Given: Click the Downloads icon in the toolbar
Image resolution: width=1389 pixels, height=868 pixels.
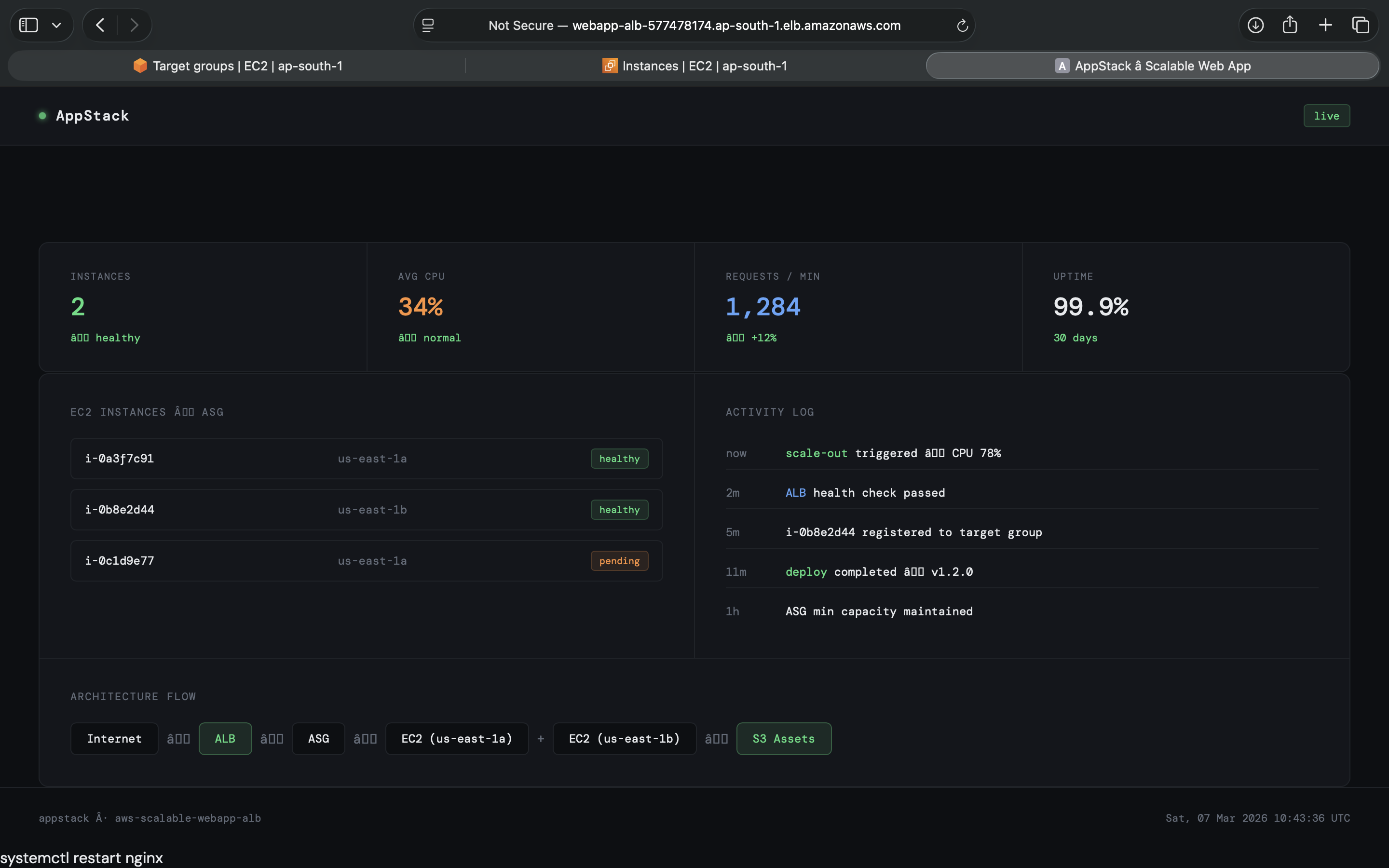Looking at the screenshot, I should (1255, 25).
